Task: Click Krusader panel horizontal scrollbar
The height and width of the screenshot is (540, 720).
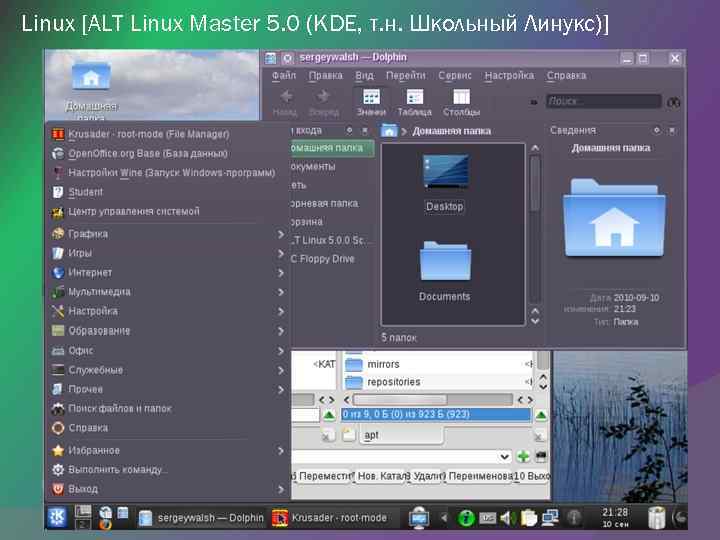Action: point(399,399)
